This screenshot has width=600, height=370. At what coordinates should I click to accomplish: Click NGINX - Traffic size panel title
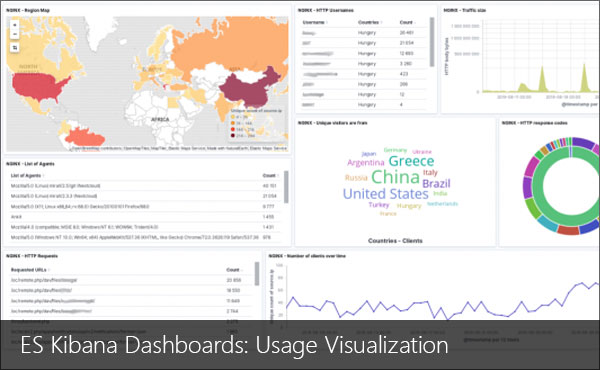465,10
